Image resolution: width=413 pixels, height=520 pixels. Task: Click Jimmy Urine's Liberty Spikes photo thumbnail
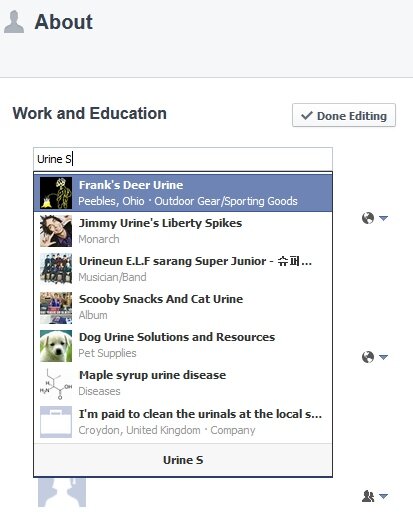[x=56, y=231]
